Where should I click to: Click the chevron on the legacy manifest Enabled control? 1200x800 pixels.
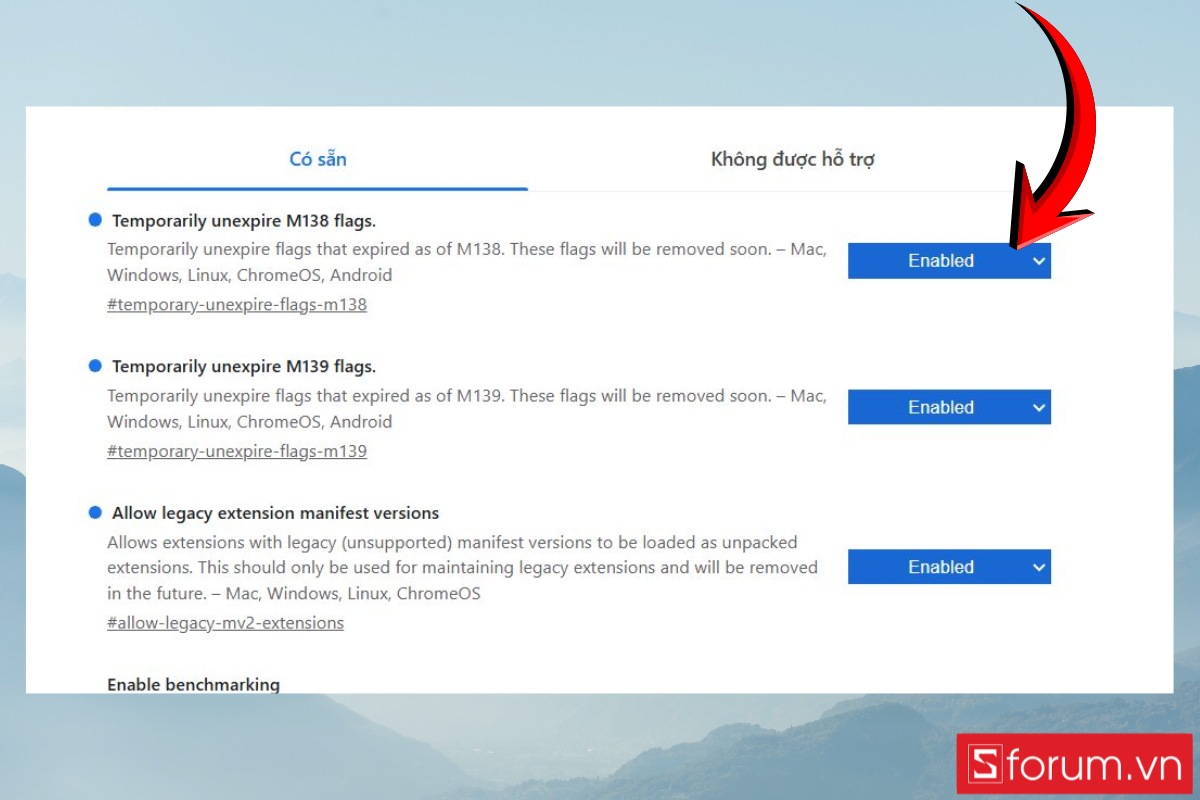pos(1038,567)
